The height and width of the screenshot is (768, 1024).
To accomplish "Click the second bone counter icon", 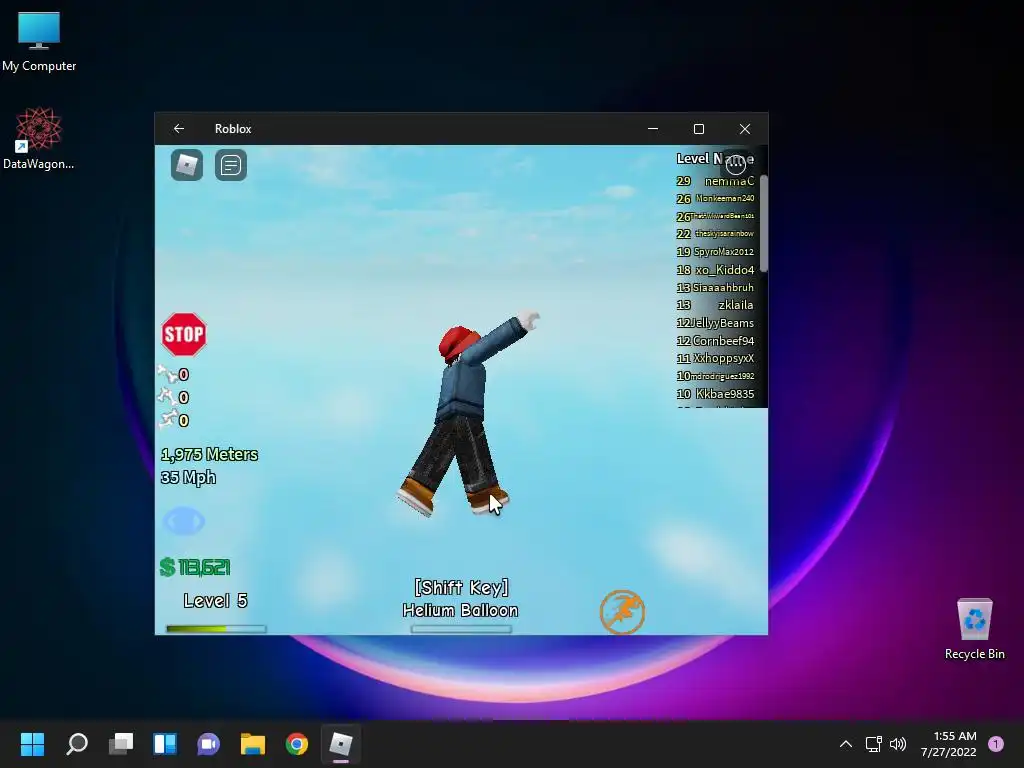I will [166, 396].
